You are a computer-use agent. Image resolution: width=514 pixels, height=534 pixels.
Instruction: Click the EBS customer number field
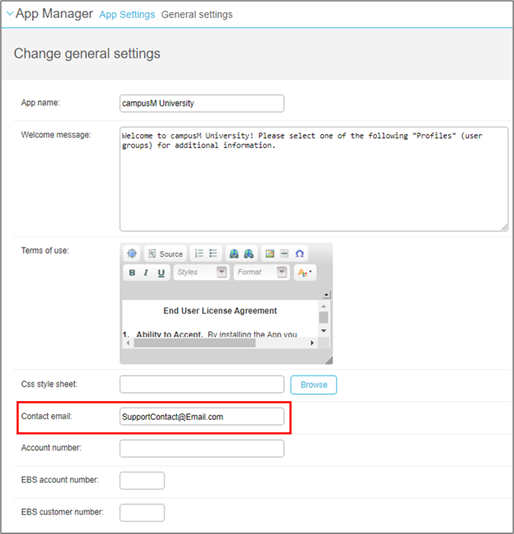[x=142, y=513]
